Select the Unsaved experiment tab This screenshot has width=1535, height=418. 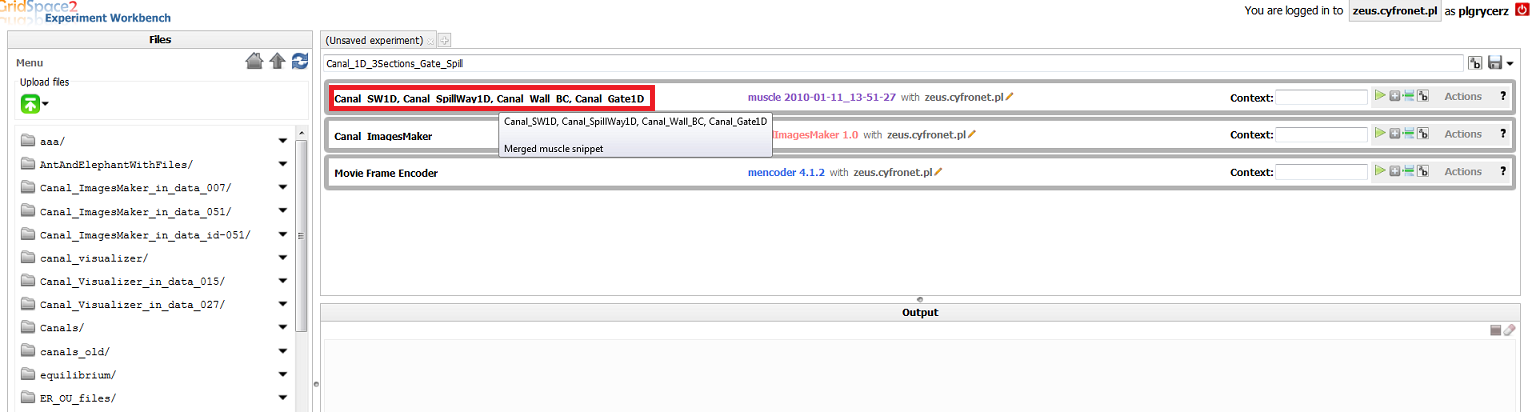[374, 40]
